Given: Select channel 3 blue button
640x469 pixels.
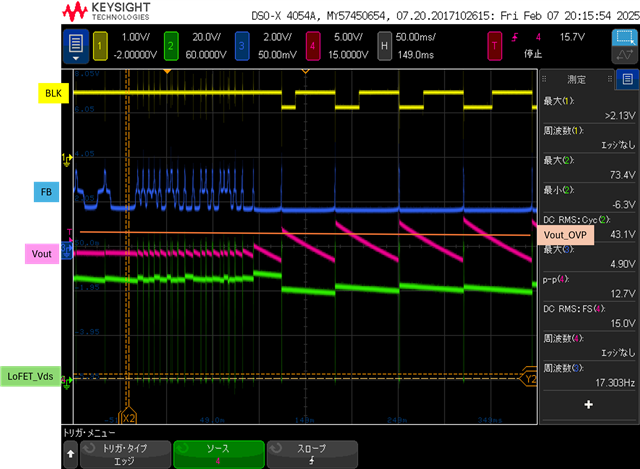Looking at the screenshot, I should point(242,46).
